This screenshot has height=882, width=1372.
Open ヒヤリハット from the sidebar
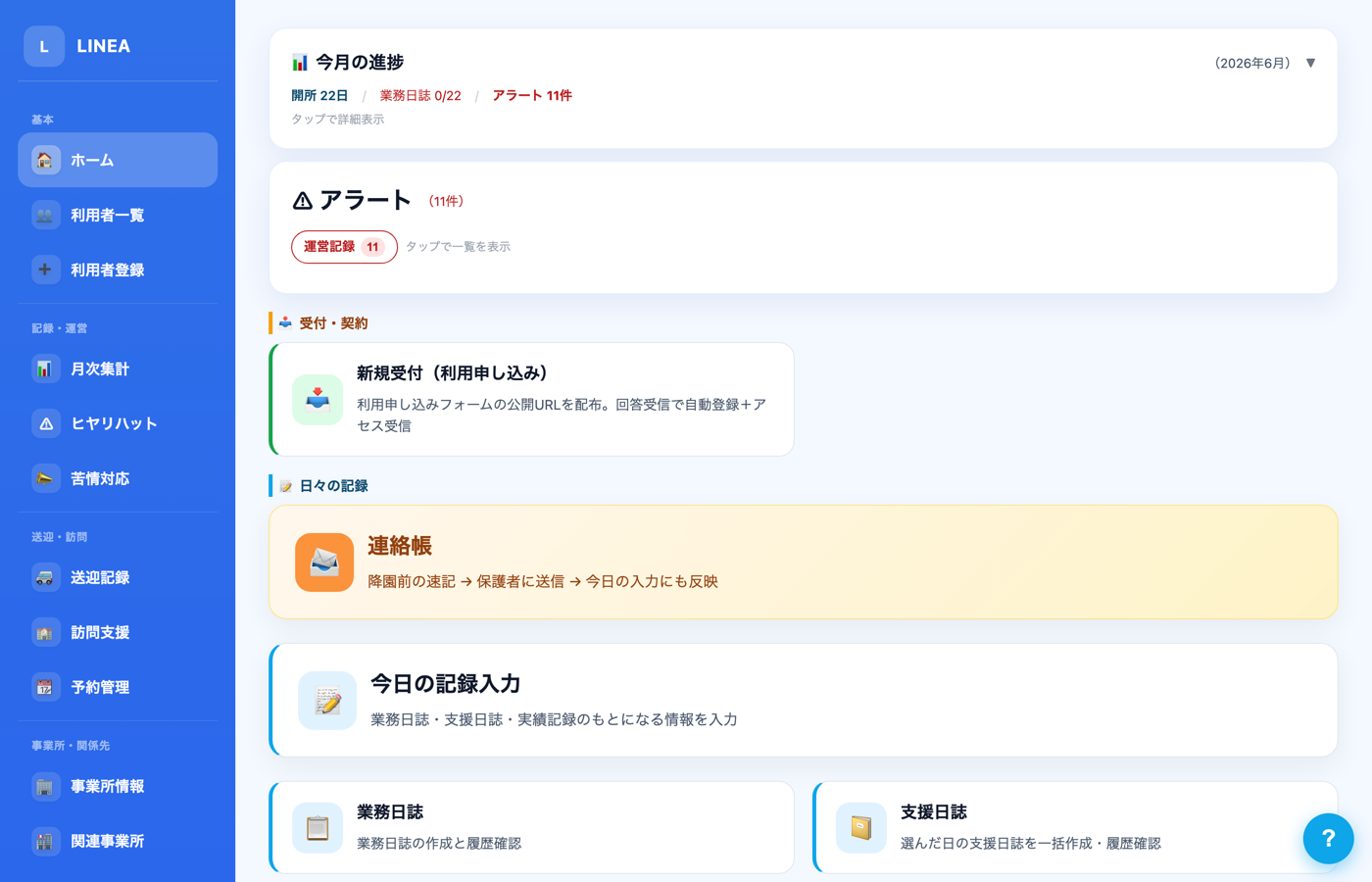(118, 423)
